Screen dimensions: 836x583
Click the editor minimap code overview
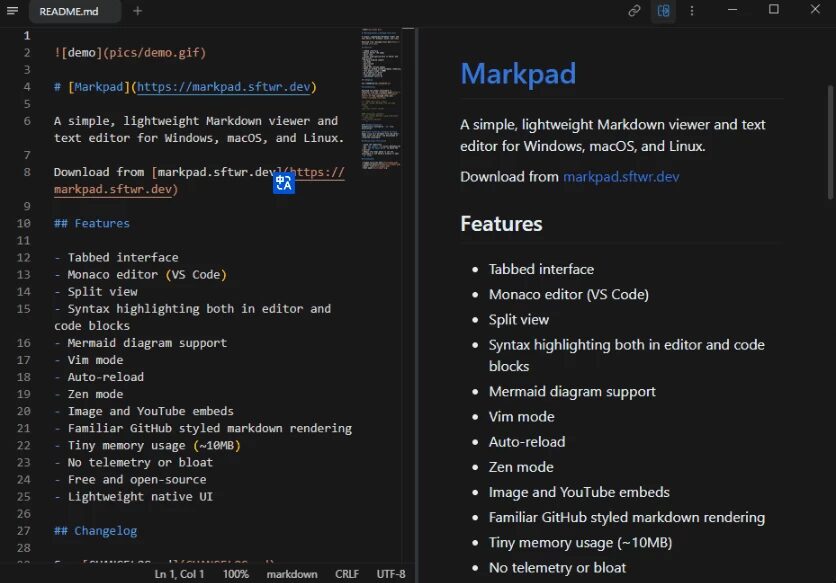click(381, 99)
